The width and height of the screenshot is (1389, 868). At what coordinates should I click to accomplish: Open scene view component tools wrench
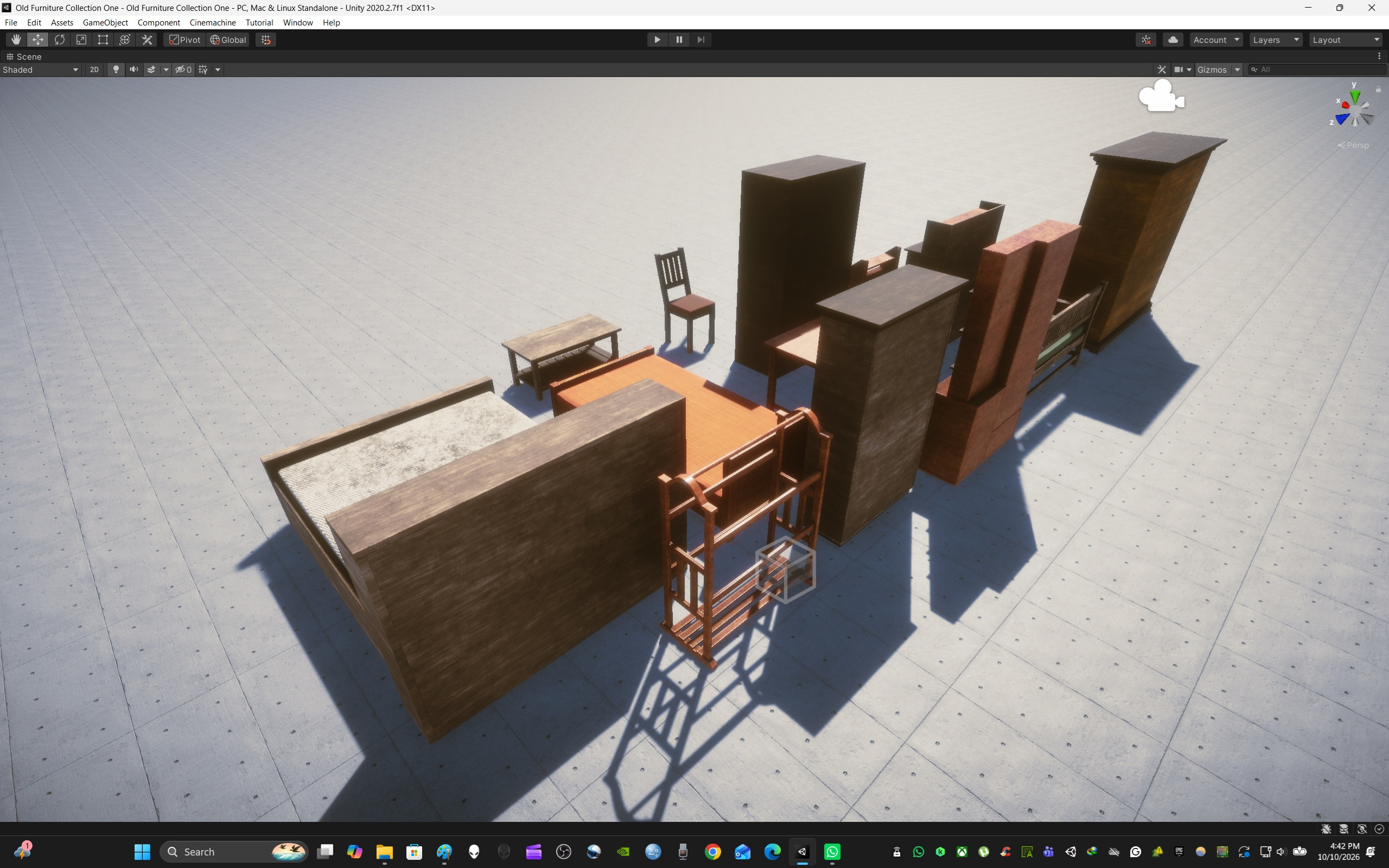click(x=1162, y=69)
